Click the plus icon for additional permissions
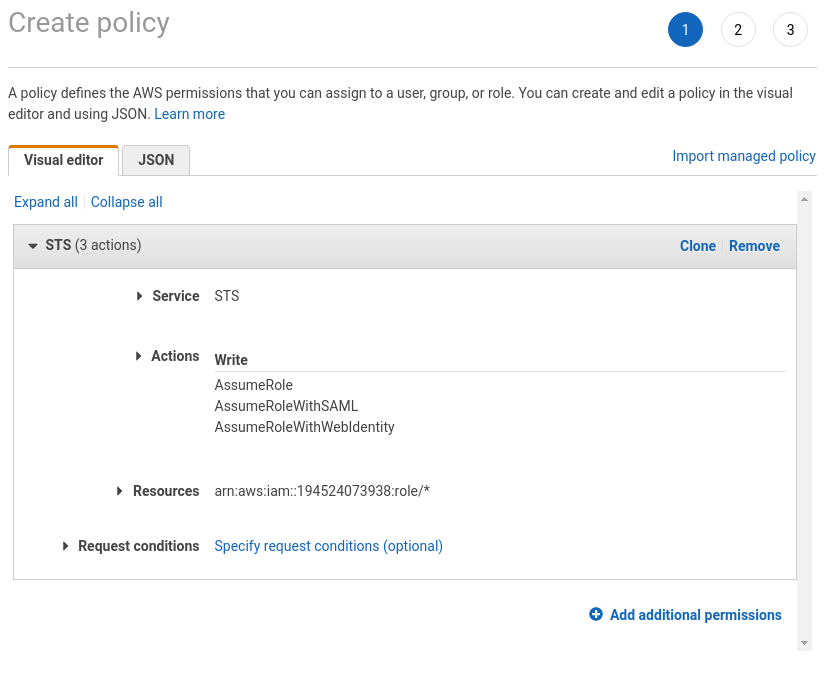This screenshot has width=832, height=680. coord(595,614)
